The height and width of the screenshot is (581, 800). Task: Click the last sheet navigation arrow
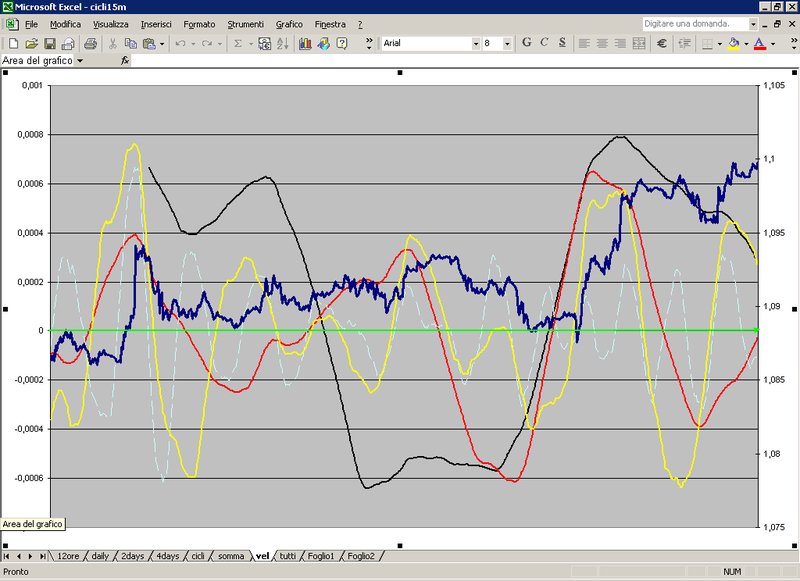(43, 556)
